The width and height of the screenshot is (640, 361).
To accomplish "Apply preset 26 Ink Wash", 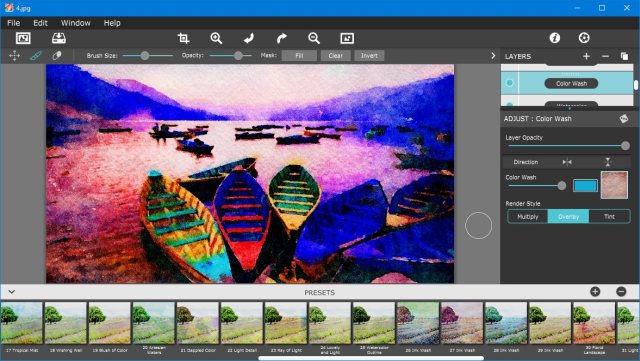I will click(418, 323).
